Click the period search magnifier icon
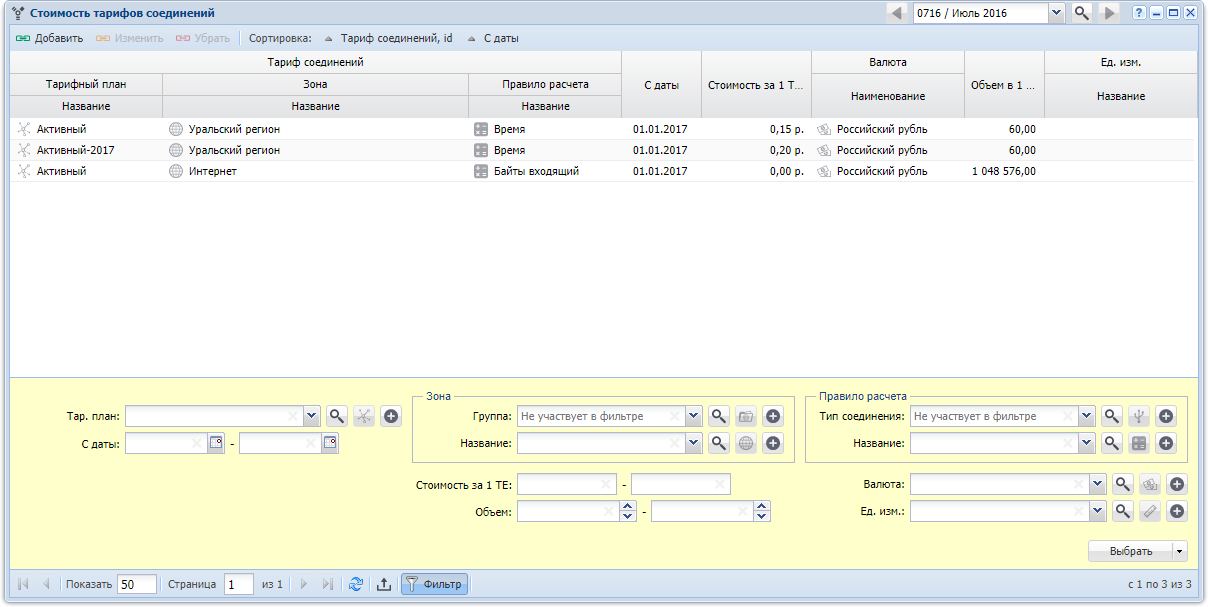The height and width of the screenshot is (607, 1208). point(1082,13)
